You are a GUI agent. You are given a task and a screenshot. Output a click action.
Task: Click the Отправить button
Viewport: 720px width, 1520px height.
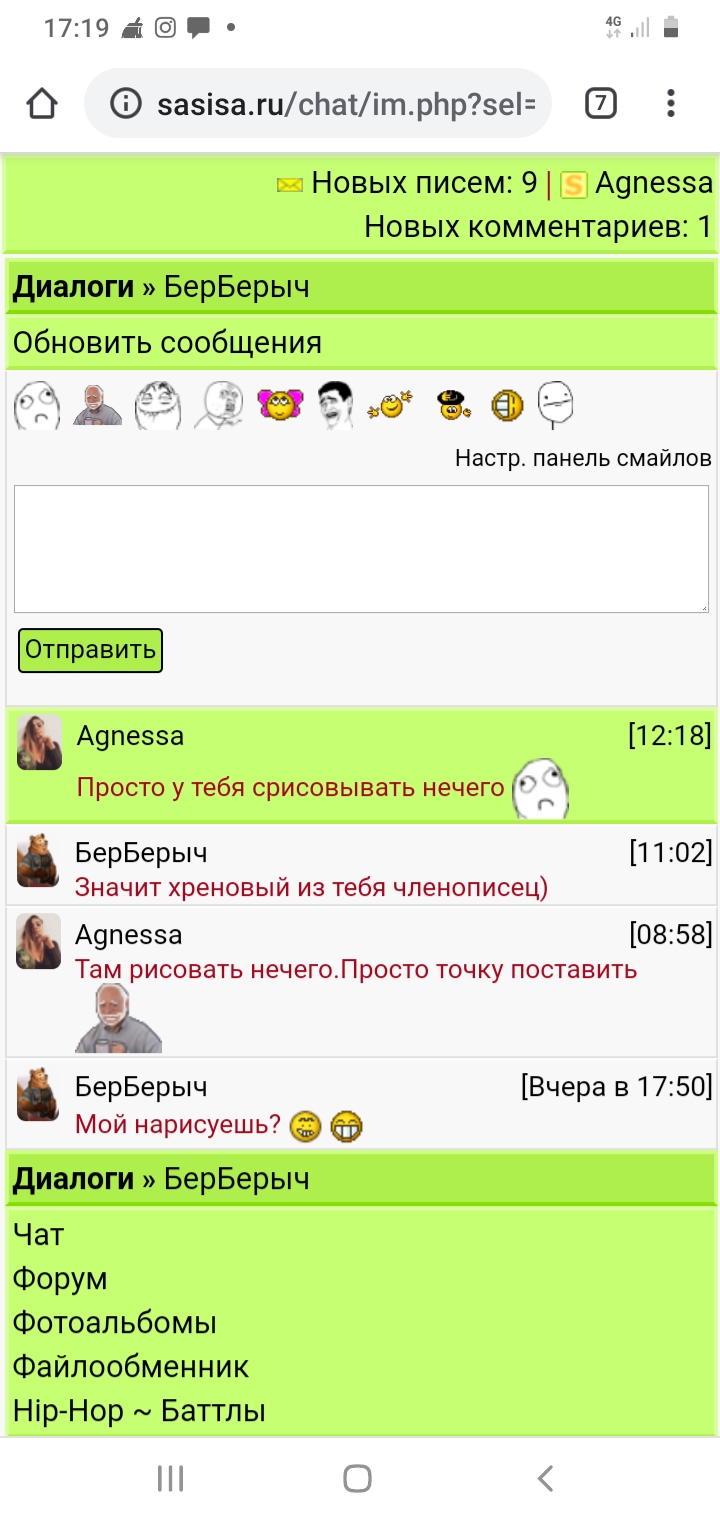click(90, 650)
